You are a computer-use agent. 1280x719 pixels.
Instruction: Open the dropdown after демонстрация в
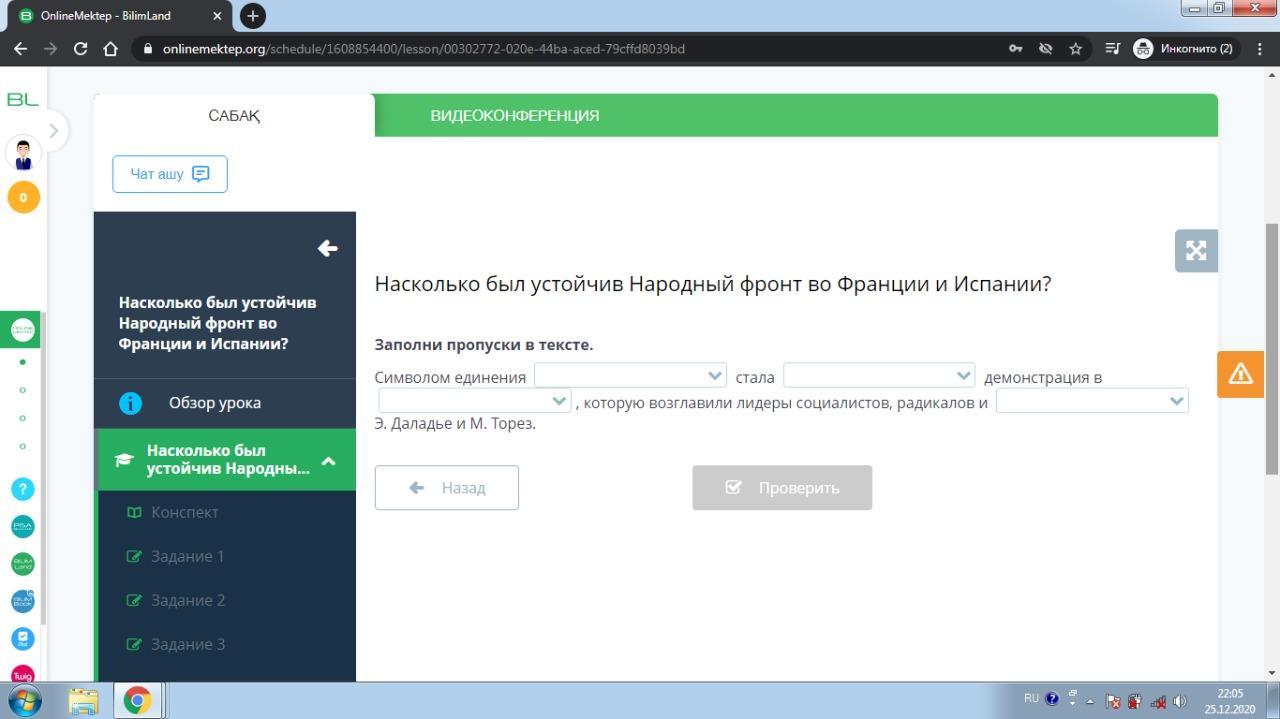click(x=475, y=400)
